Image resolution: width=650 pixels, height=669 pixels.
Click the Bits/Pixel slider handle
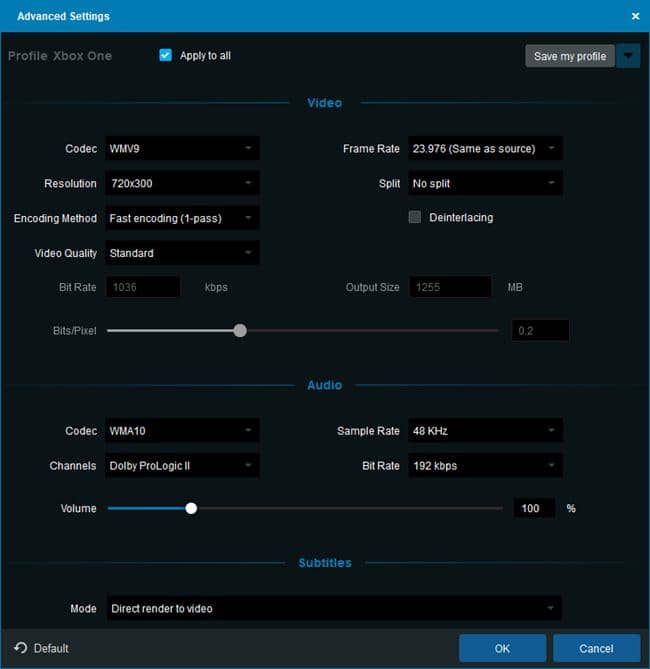click(x=240, y=330)
